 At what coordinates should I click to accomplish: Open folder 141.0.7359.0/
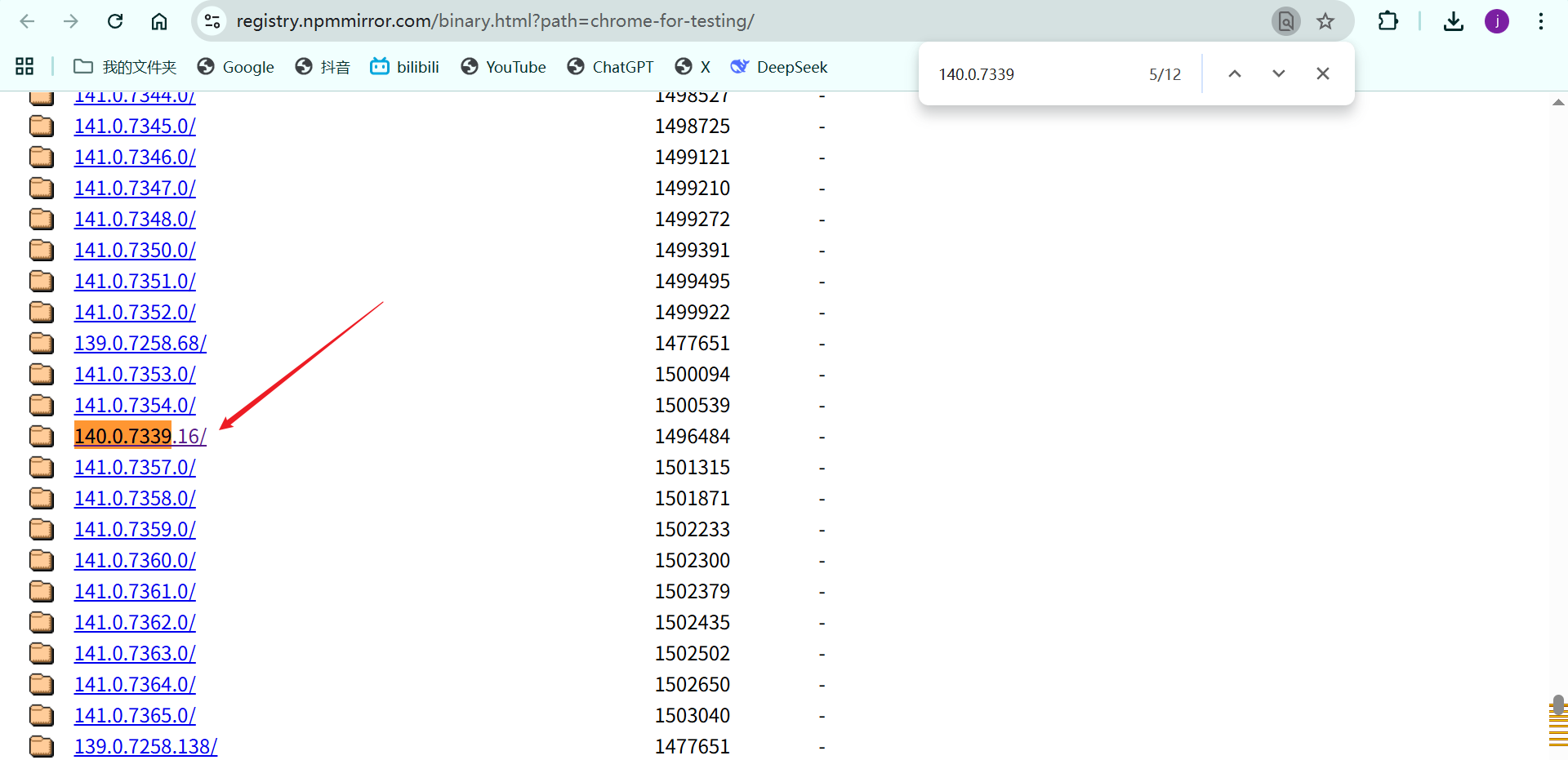pos(135,530)
